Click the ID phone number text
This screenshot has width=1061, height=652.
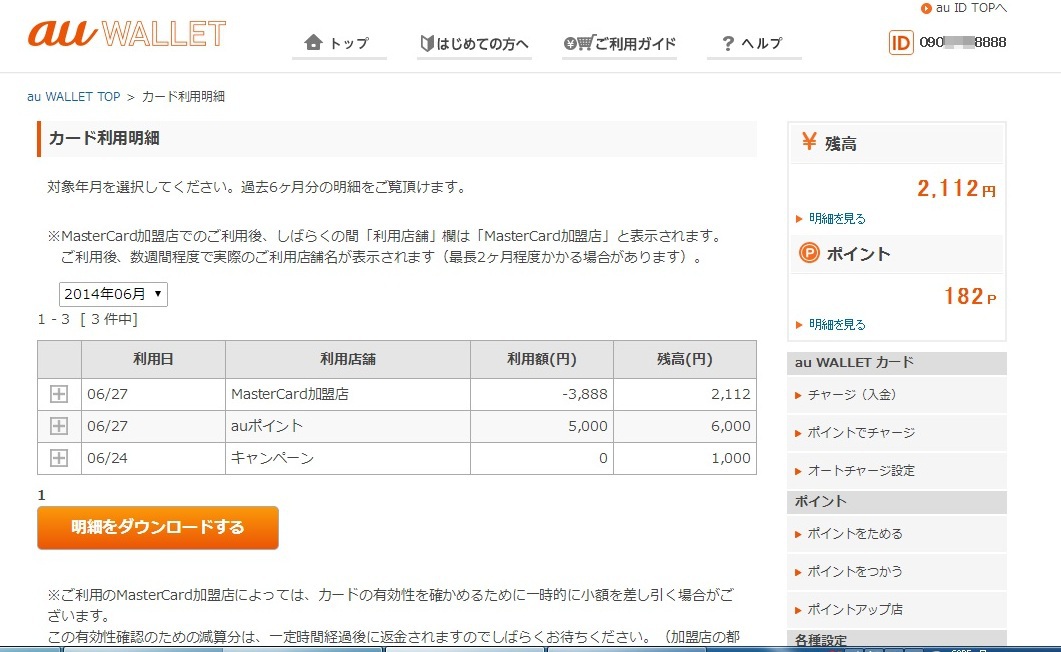pyautogui.click(x=963, y=42)
